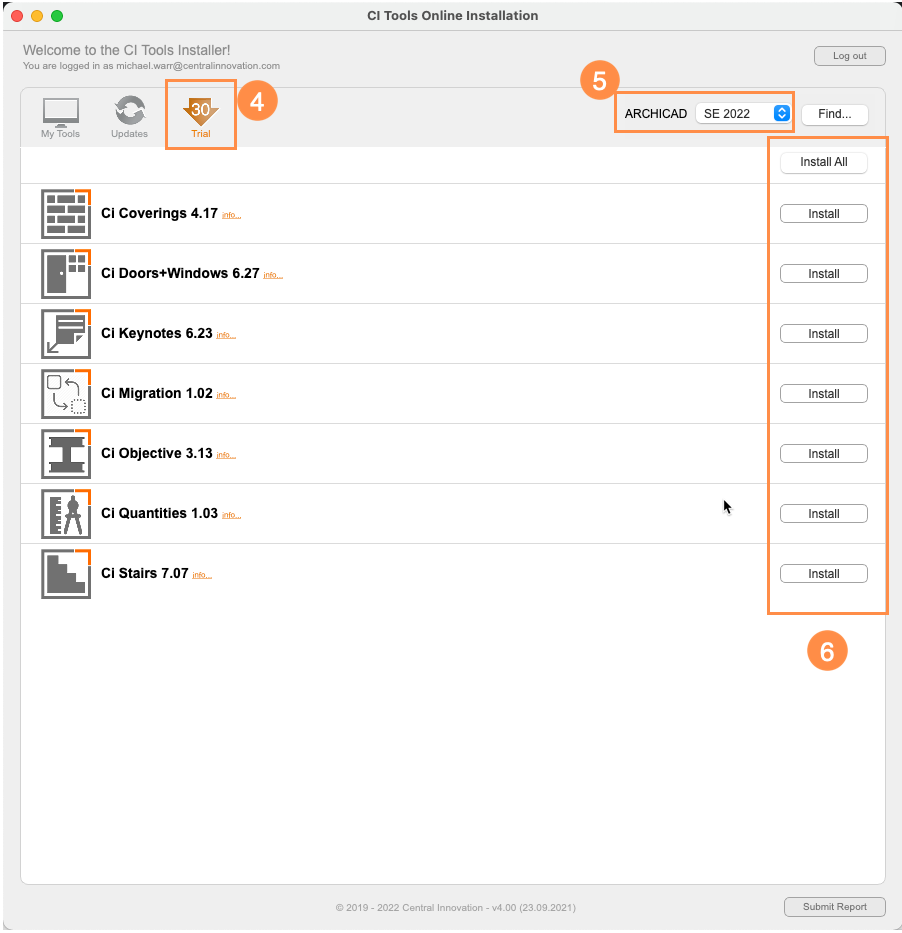Install Ci Stairs 7.07
The height and width of the screenshot is (933, 902).
pos(823,574)
